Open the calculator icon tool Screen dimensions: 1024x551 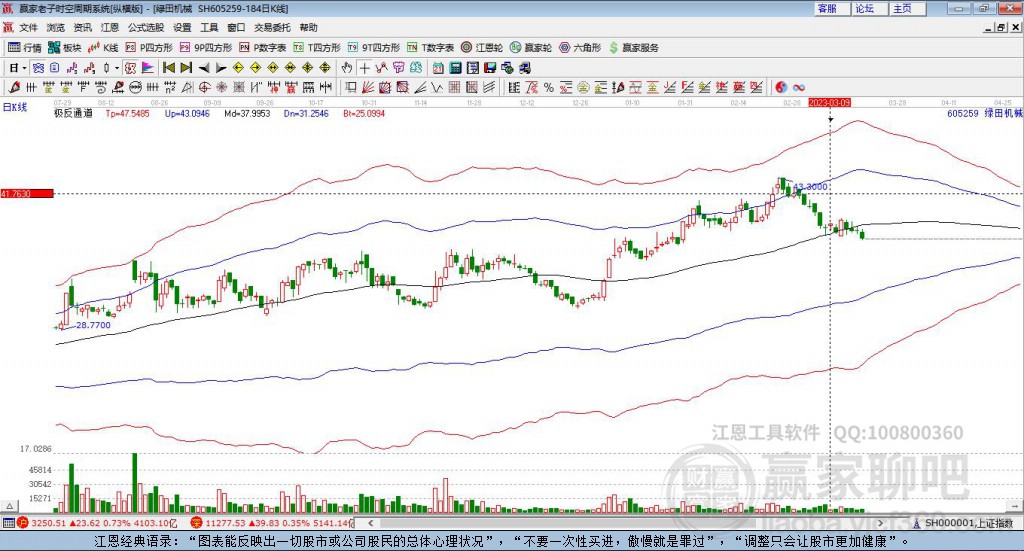click(x=455, y=68)
